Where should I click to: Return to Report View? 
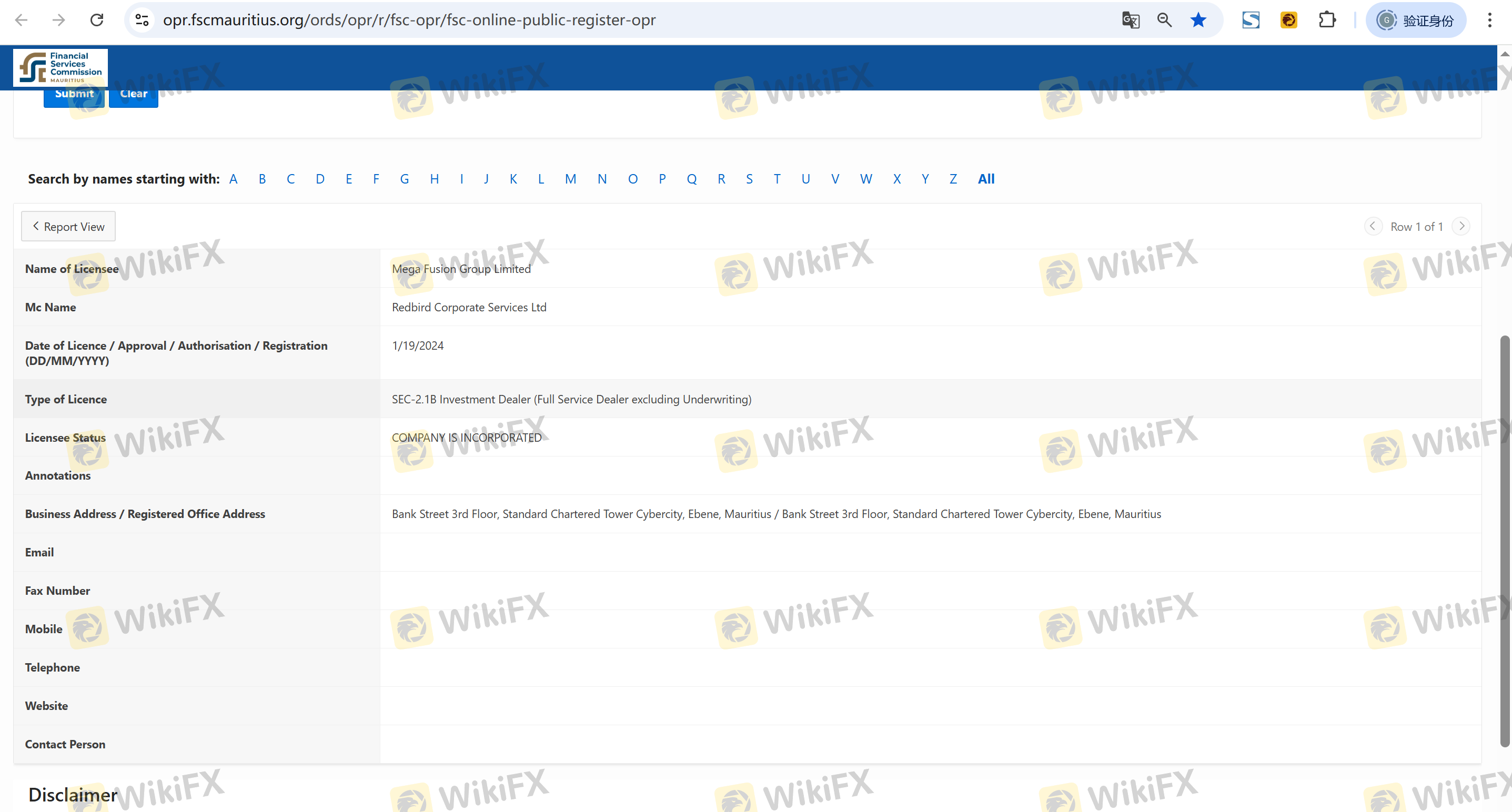pos(68,227)
